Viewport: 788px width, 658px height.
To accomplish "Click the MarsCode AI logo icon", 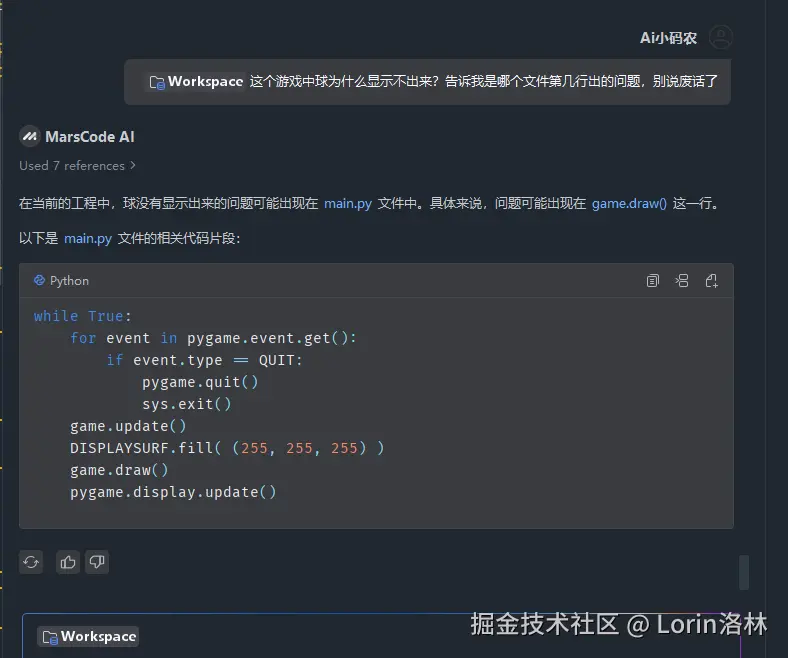I will point(30,136).
